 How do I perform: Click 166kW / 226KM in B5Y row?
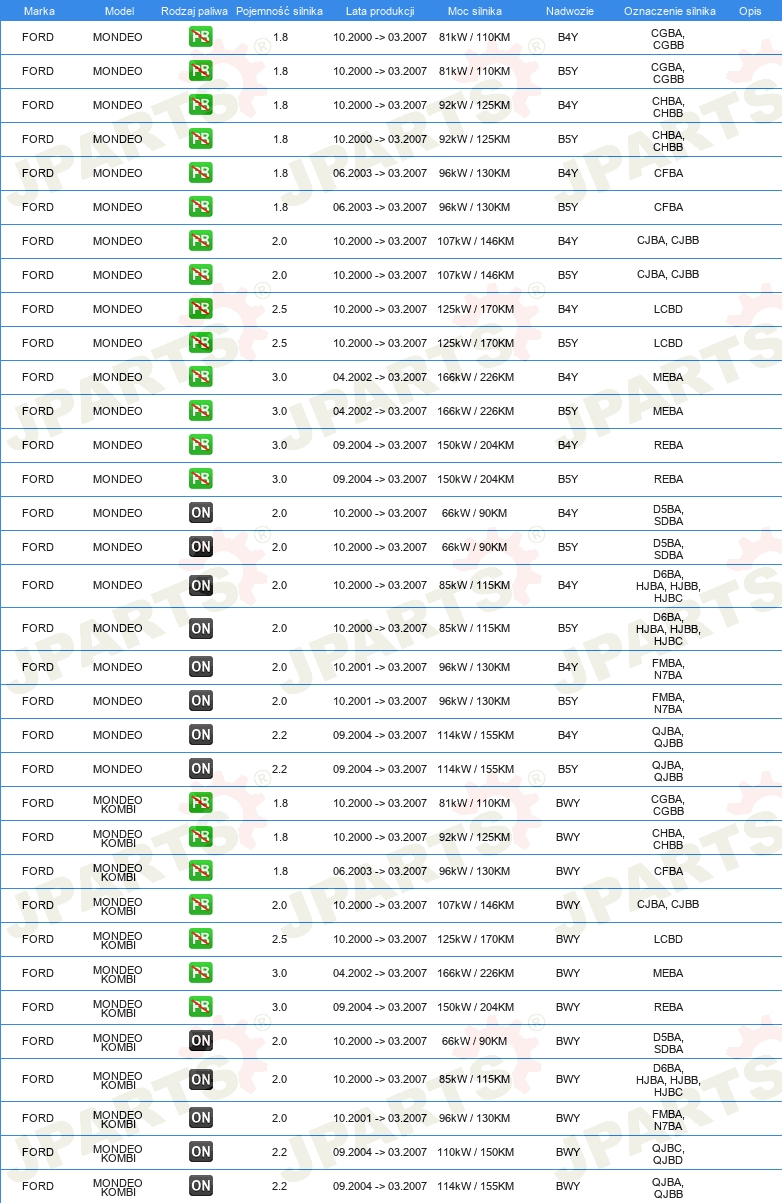[476, 412]
